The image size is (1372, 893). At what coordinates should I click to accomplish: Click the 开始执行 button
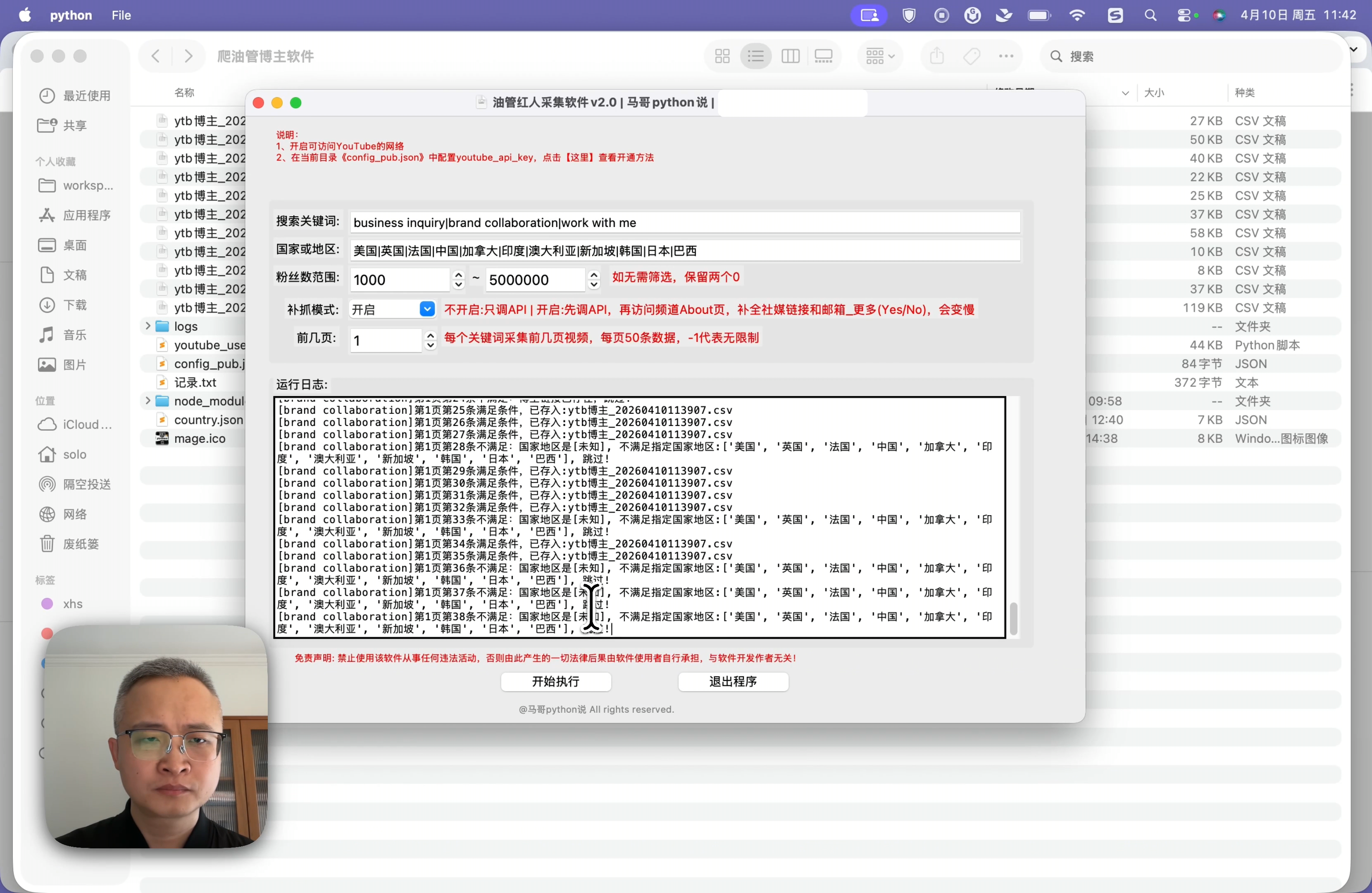556,682
